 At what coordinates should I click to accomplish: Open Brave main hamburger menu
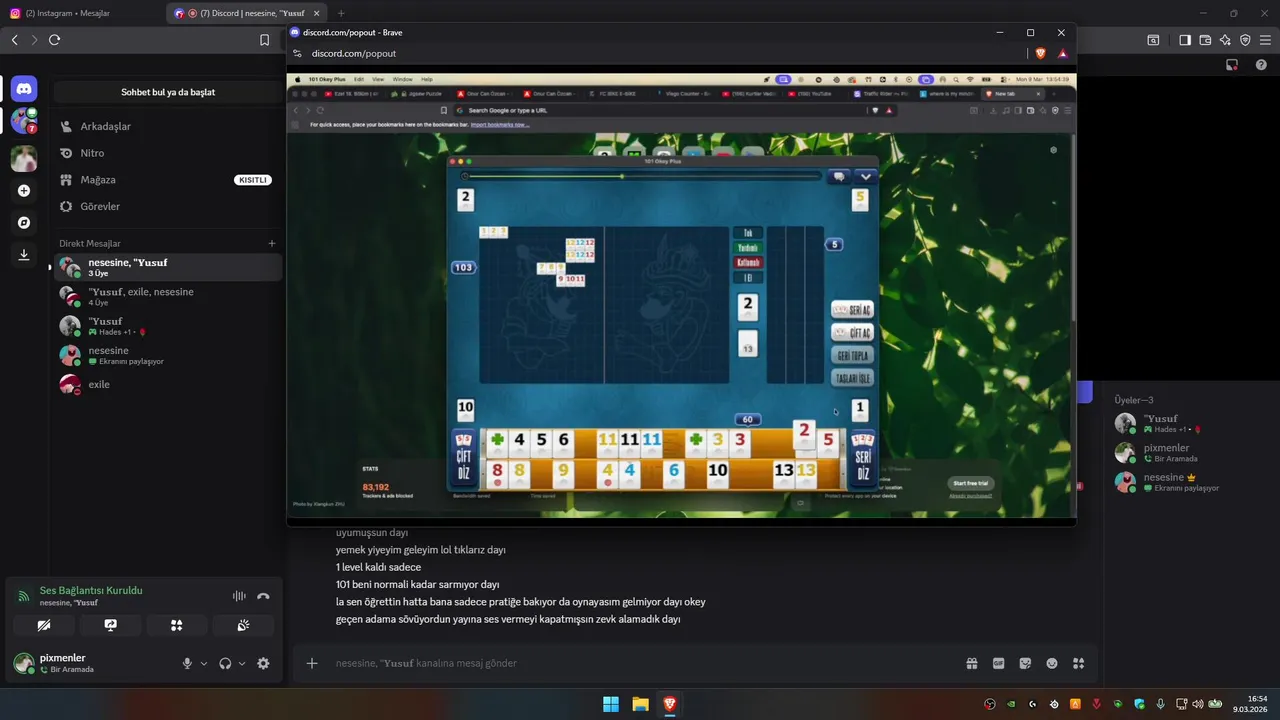point(1265,40)
